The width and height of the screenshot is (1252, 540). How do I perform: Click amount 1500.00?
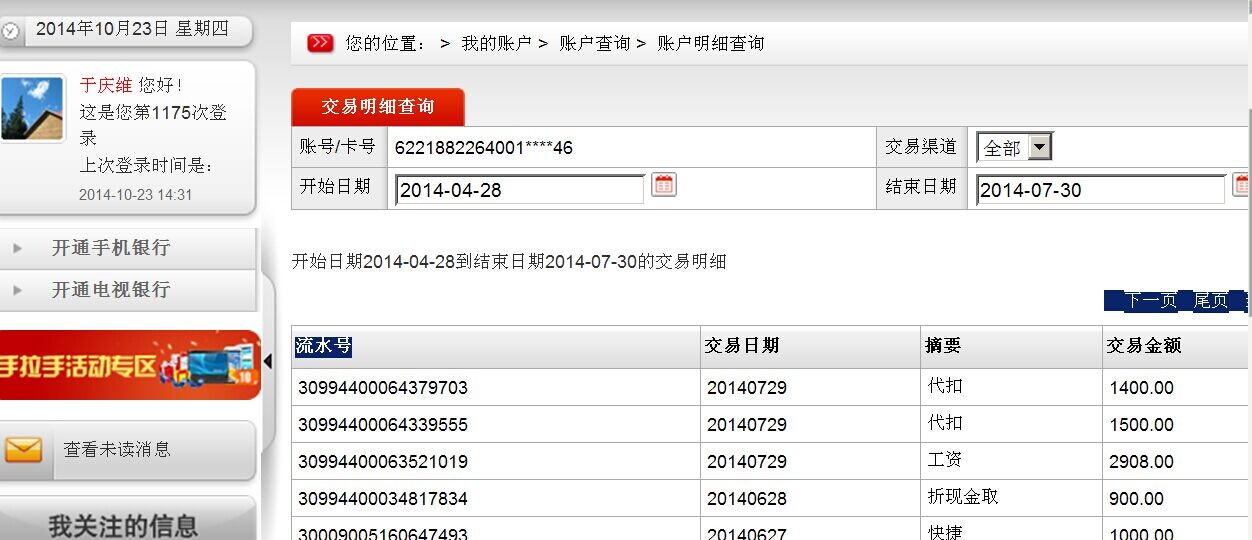(1141, 425)
